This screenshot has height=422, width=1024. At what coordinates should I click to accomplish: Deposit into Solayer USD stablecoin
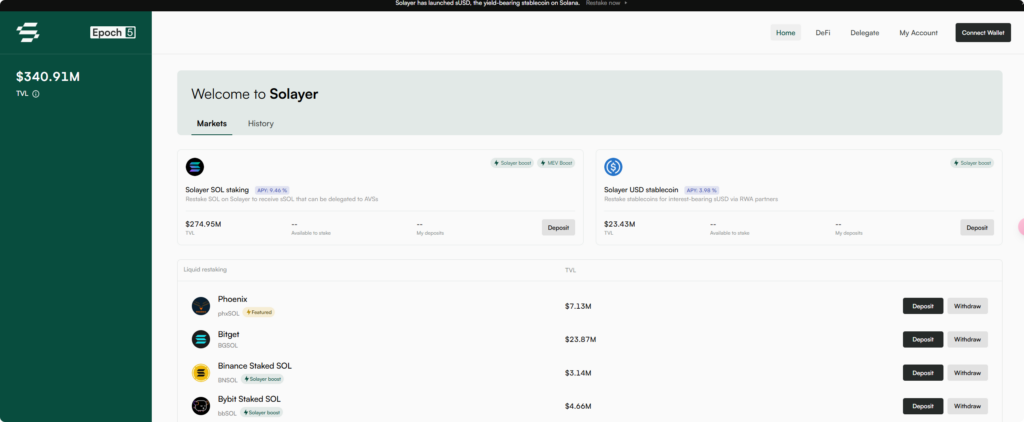tap(977, 227)
